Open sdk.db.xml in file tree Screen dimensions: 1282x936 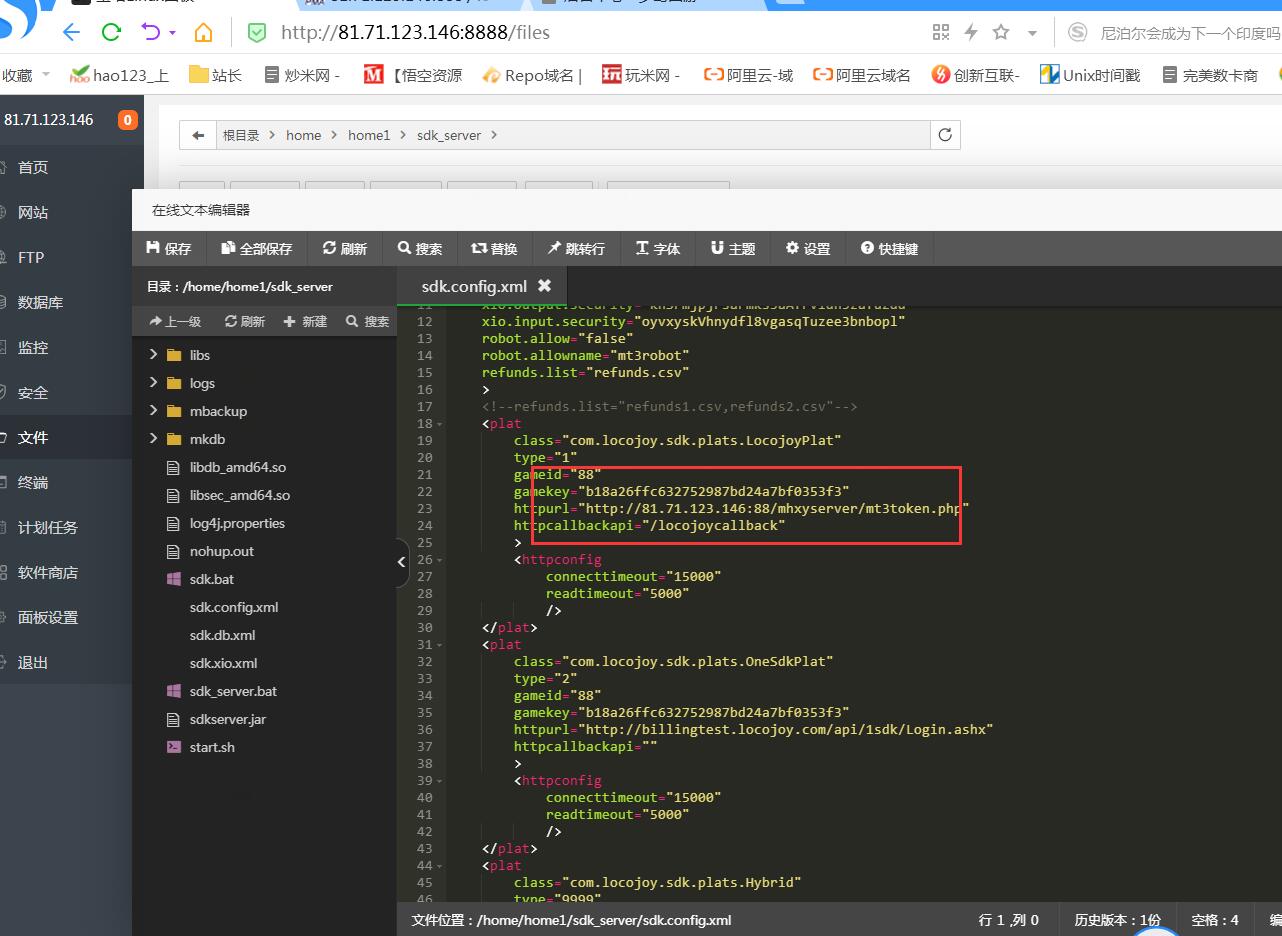tap(222, 635)
